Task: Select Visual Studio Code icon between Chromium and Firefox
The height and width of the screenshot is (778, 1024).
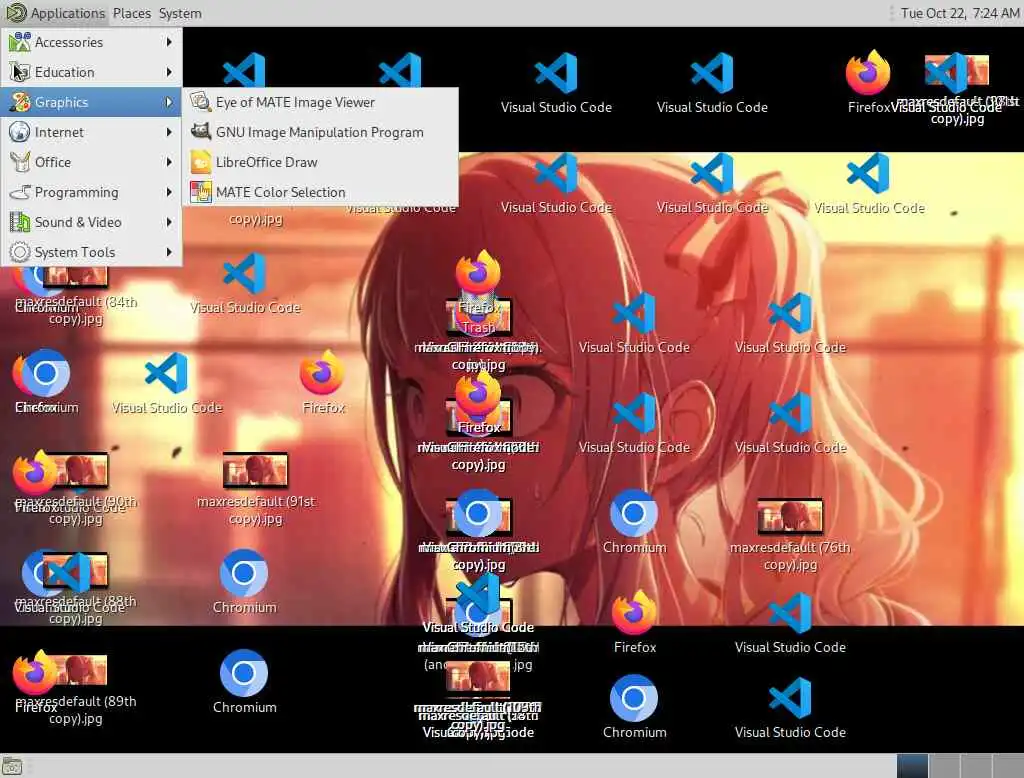Action: (167, 373)
